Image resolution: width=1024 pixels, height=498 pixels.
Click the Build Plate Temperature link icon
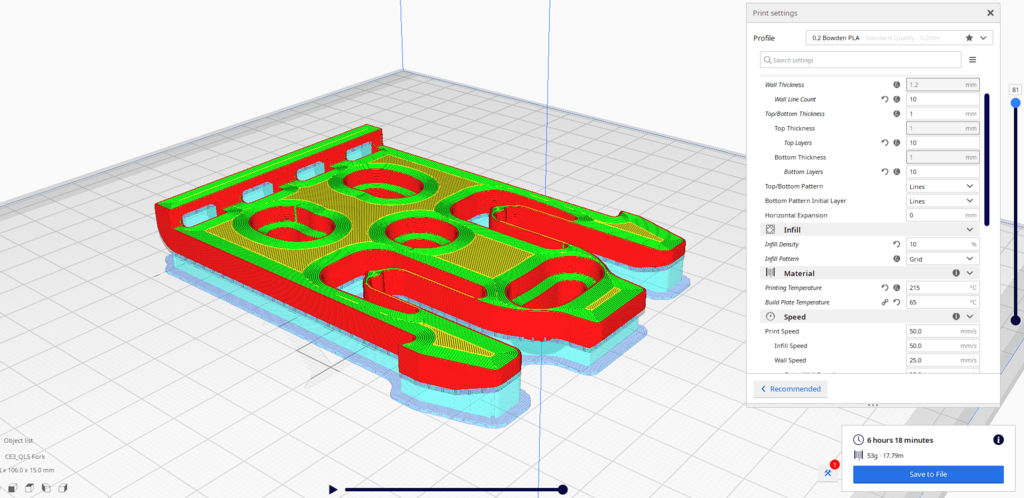pos(885,302)
